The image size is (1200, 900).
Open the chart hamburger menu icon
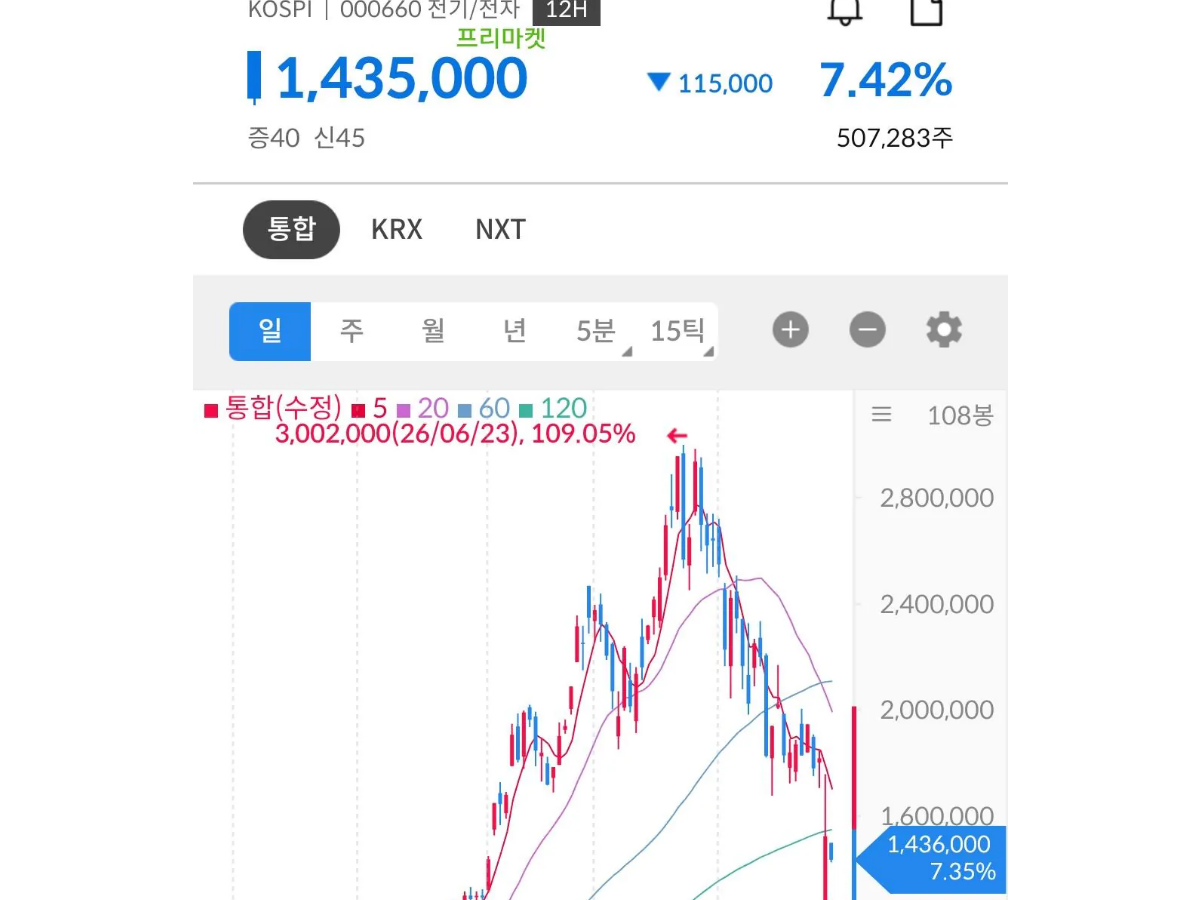pos(881,414)
